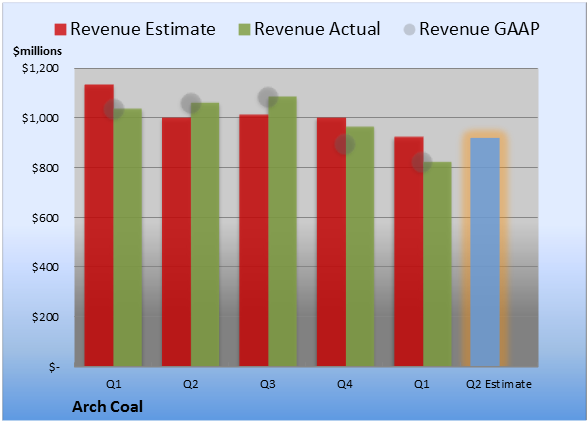Select the red estimate bar above Q2
Image resolution: width=588 pixels, height=422 pixels.
tap(176, 242)
